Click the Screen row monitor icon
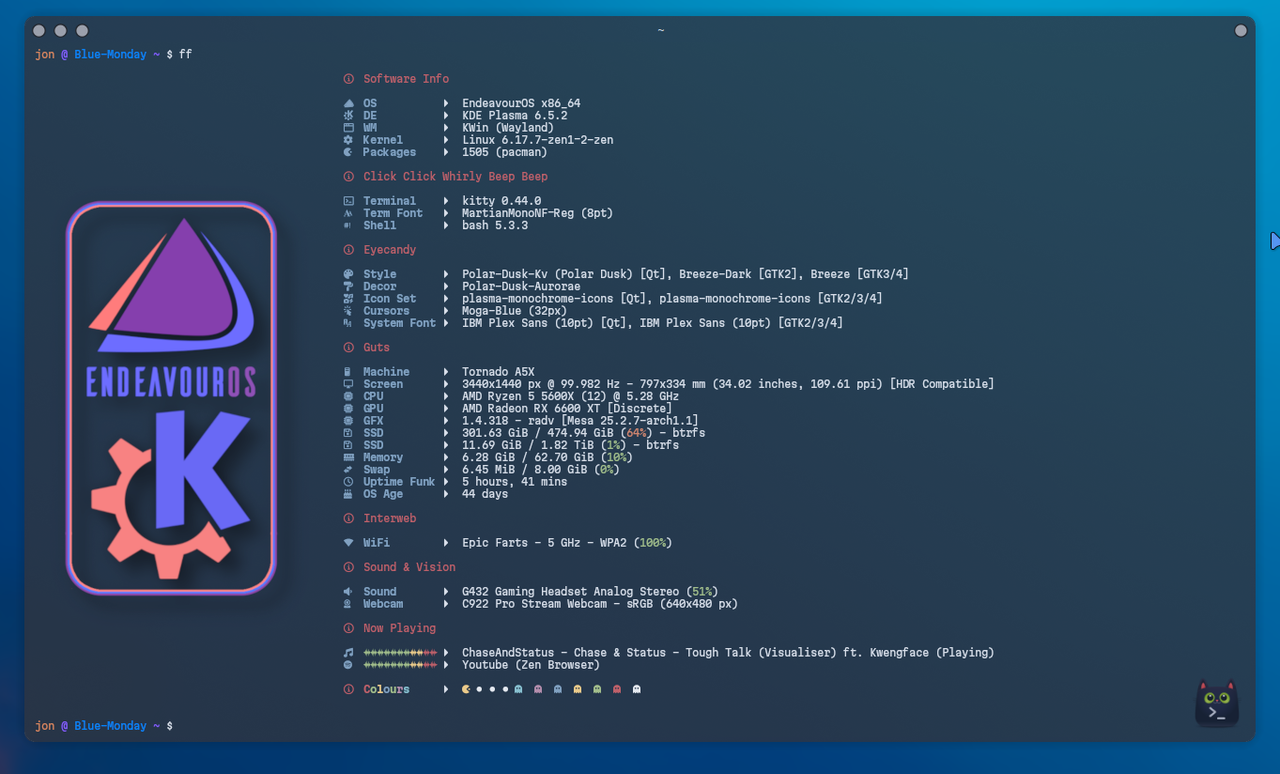 coord(349,384)
